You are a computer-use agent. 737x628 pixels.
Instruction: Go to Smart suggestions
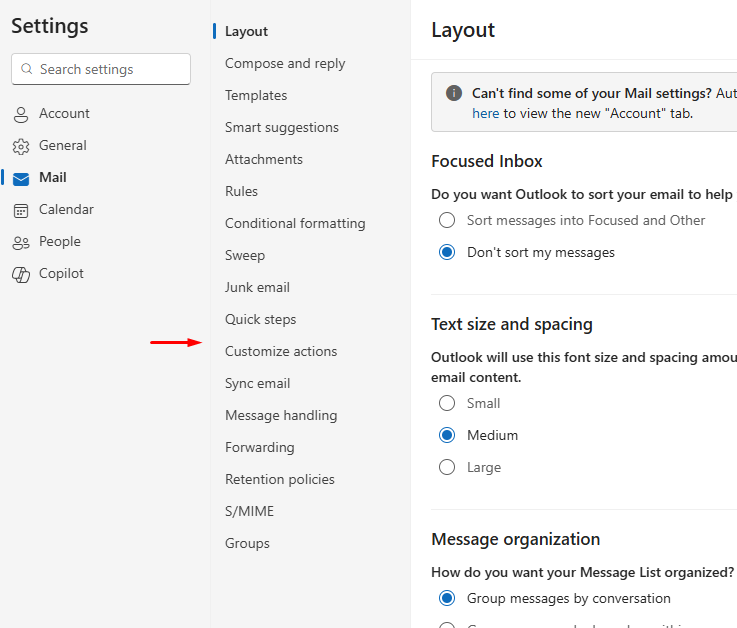[282, 127]
